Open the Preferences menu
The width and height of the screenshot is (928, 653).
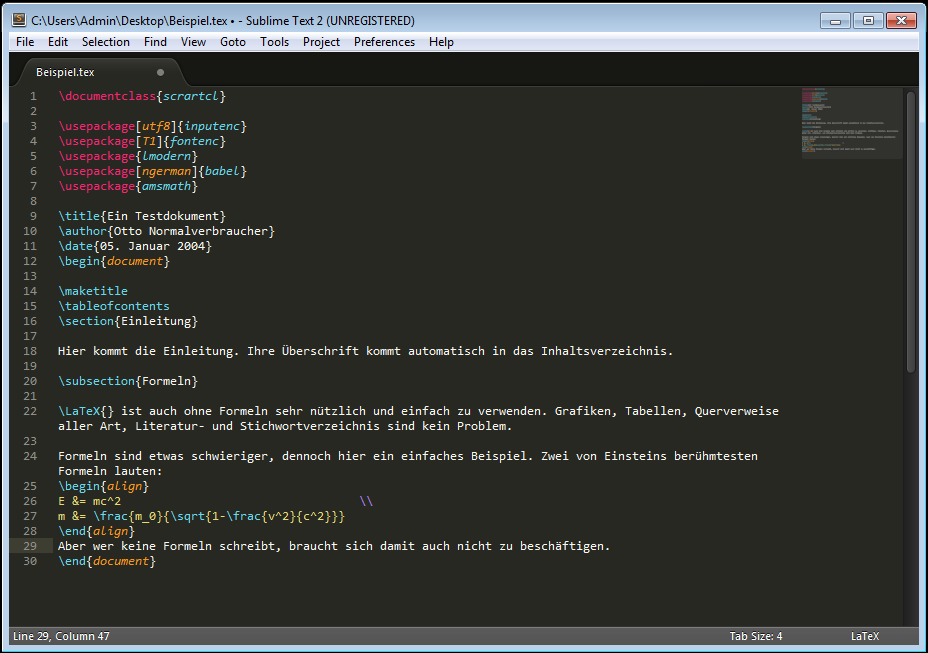click(x=384, y=42)
